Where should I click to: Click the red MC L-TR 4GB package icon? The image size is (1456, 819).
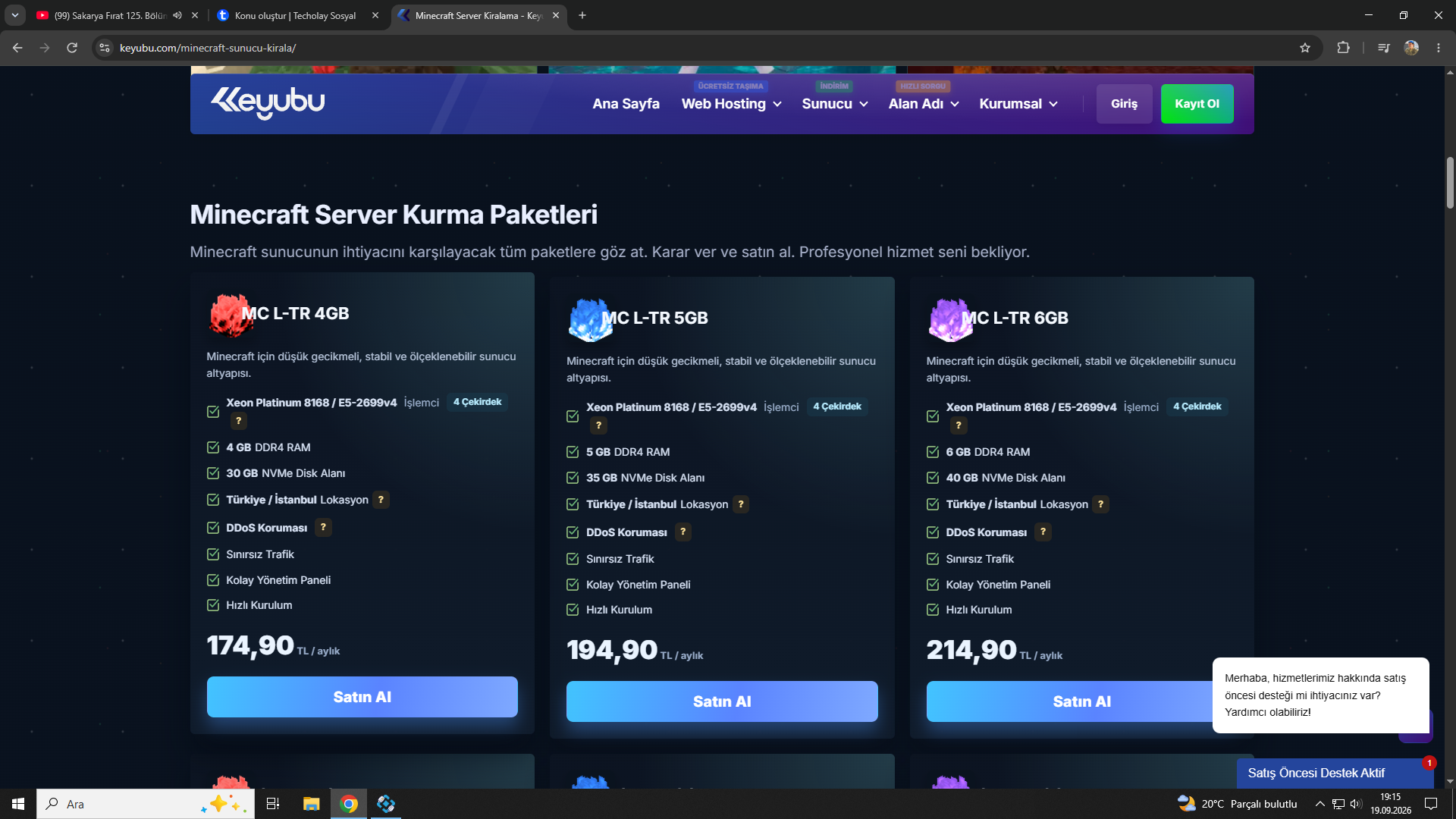231,315
